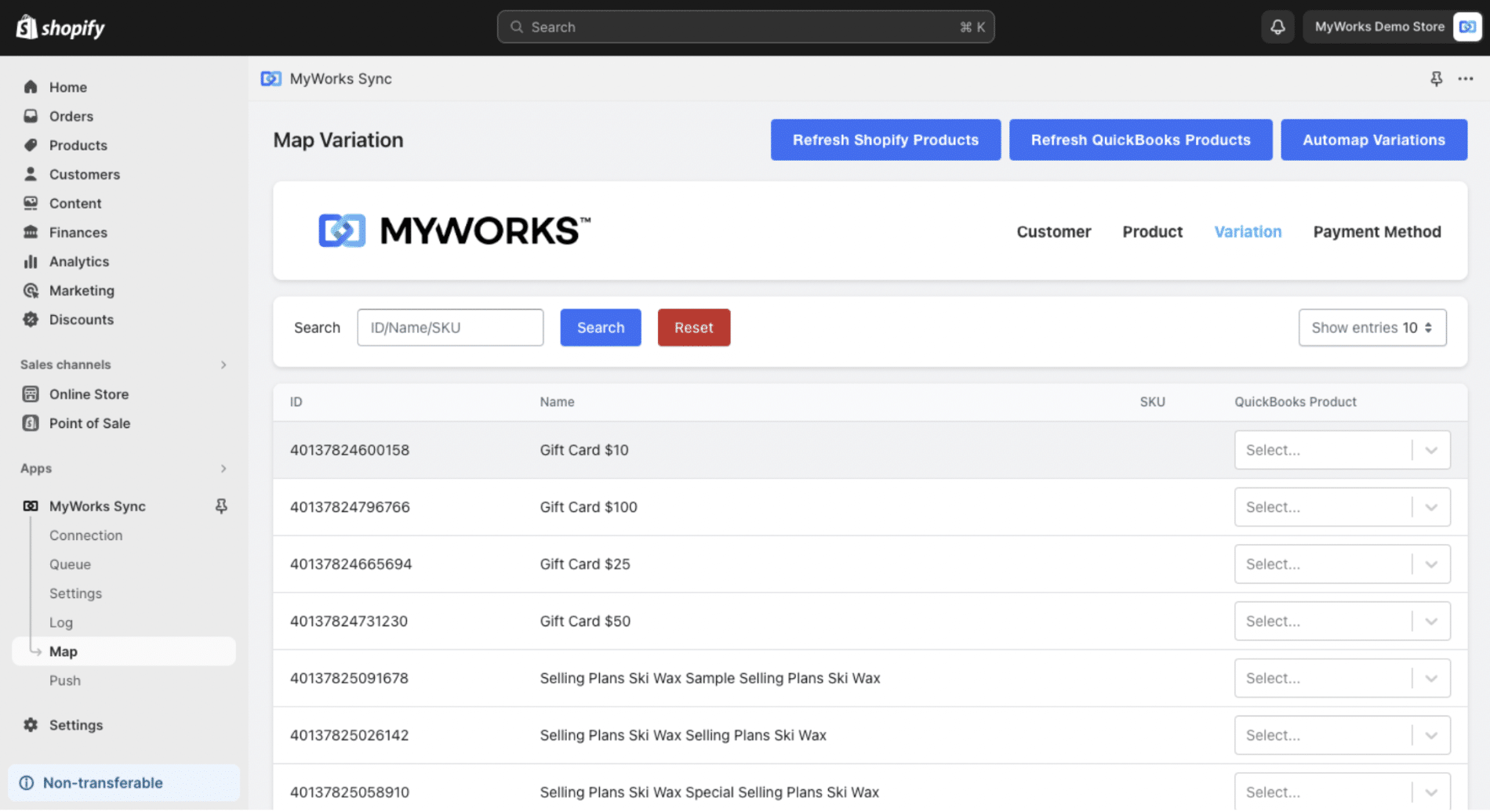Switch to the Customer tab
The height and width of the screenshot is (812, 1490).
1053,232
